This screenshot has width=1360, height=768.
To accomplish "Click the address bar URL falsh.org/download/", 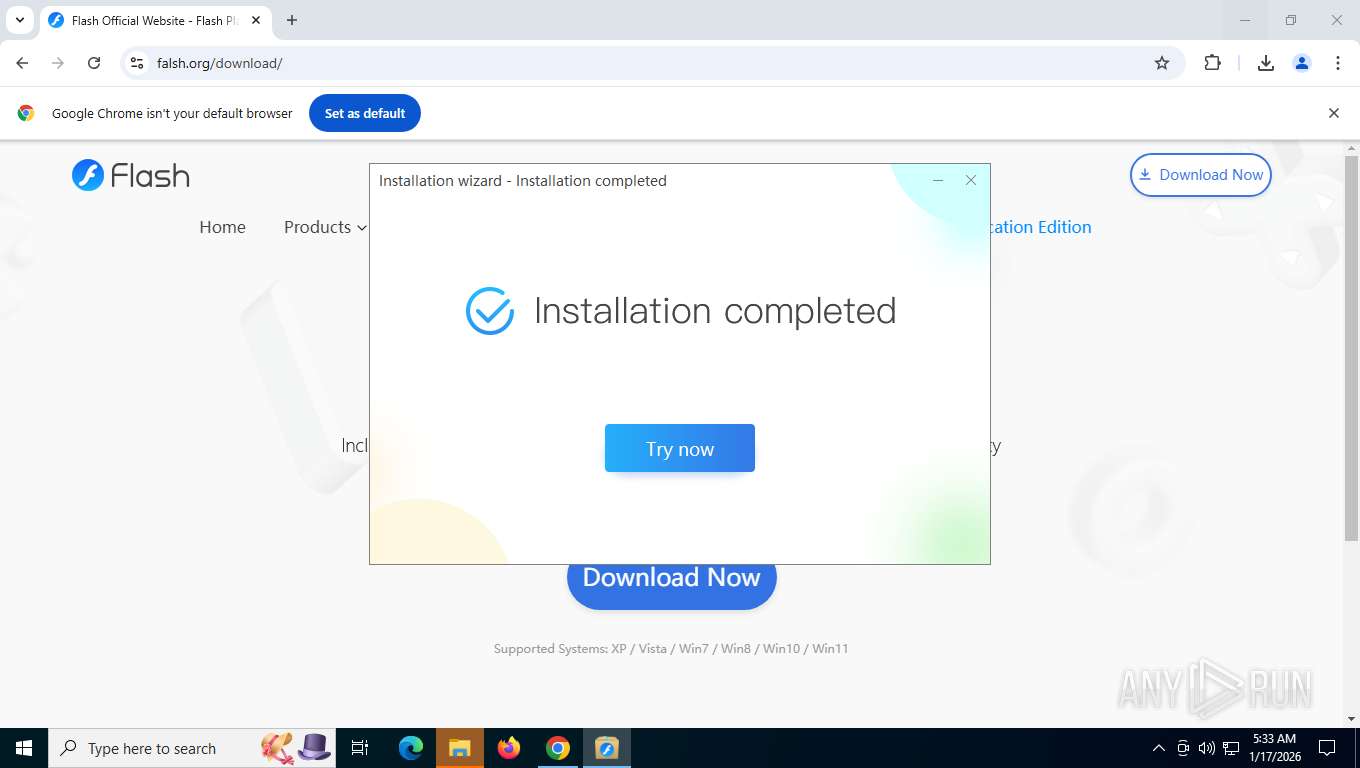I will [x=220, y=63].
